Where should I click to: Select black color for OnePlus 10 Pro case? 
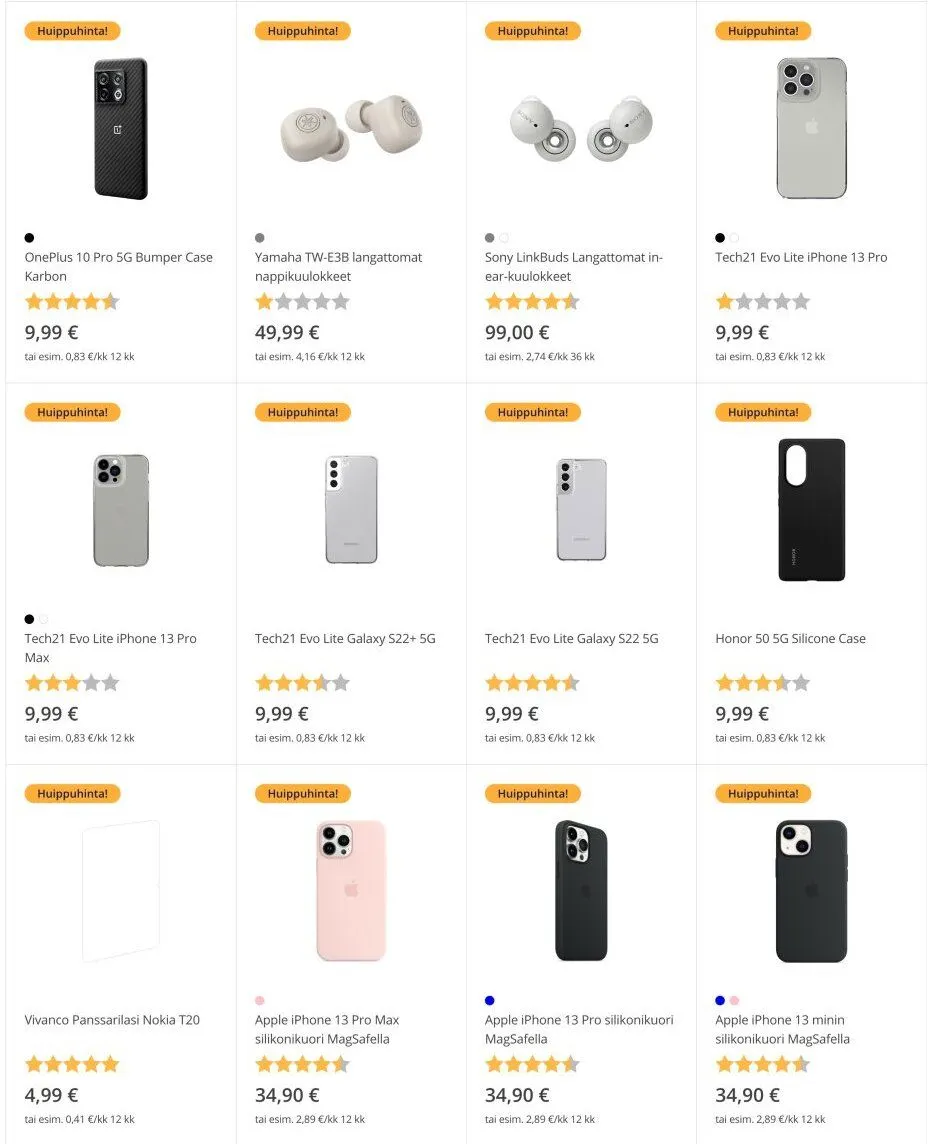point(30,238)
